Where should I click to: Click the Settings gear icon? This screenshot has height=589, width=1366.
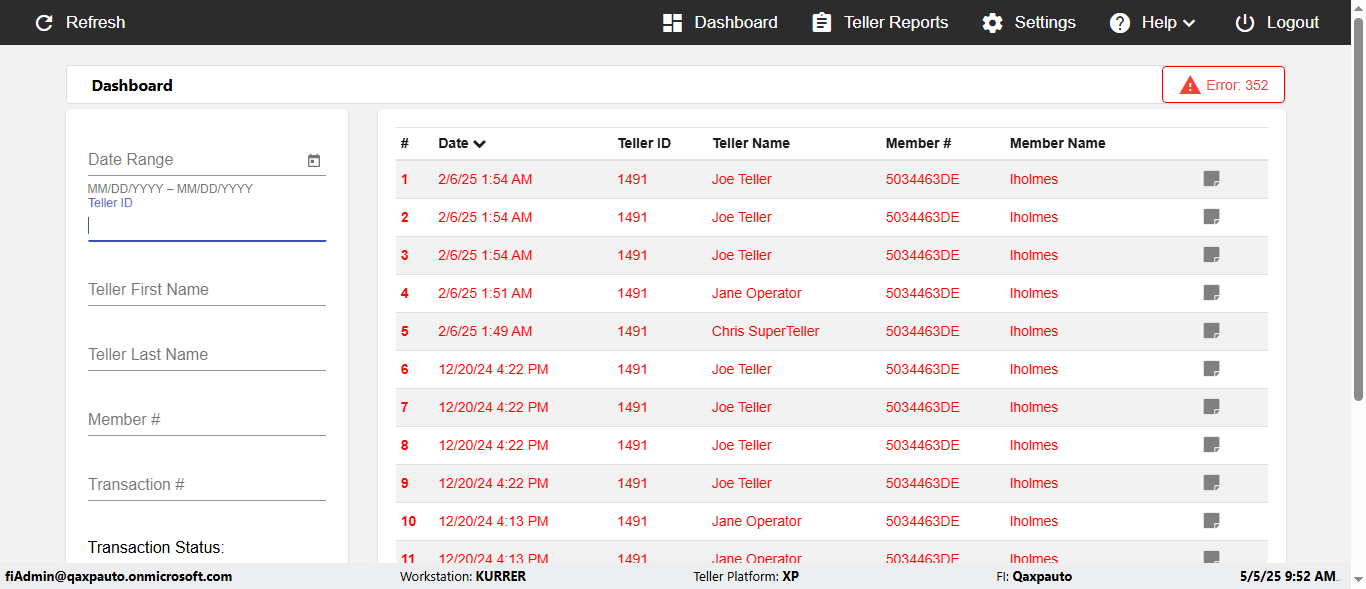pos(992,23)
